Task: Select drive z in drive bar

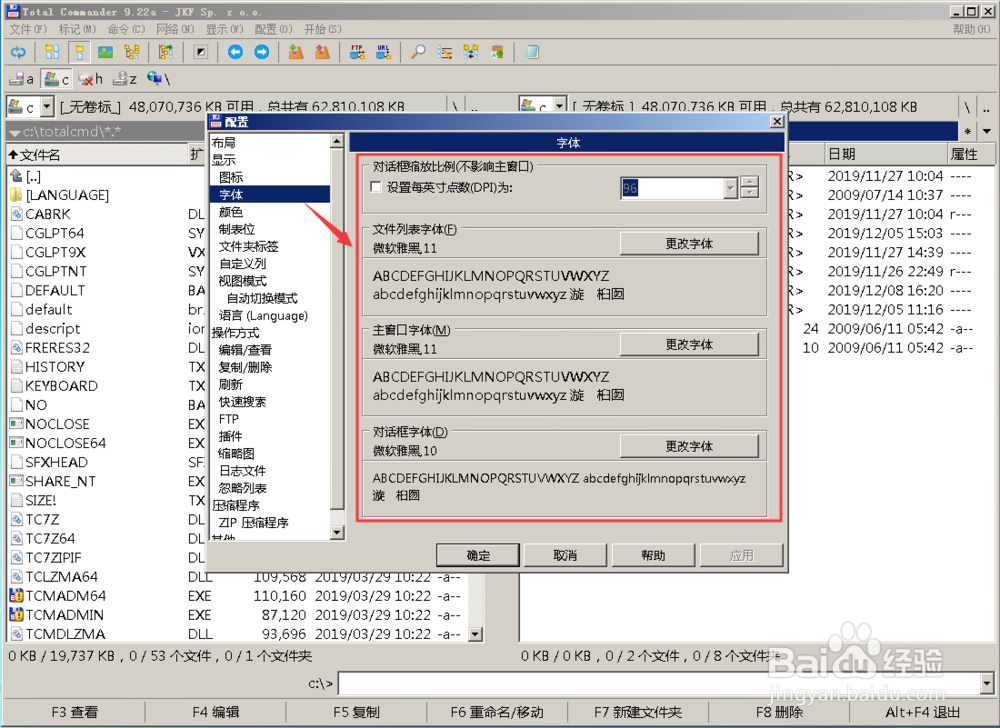Action: 124,79
